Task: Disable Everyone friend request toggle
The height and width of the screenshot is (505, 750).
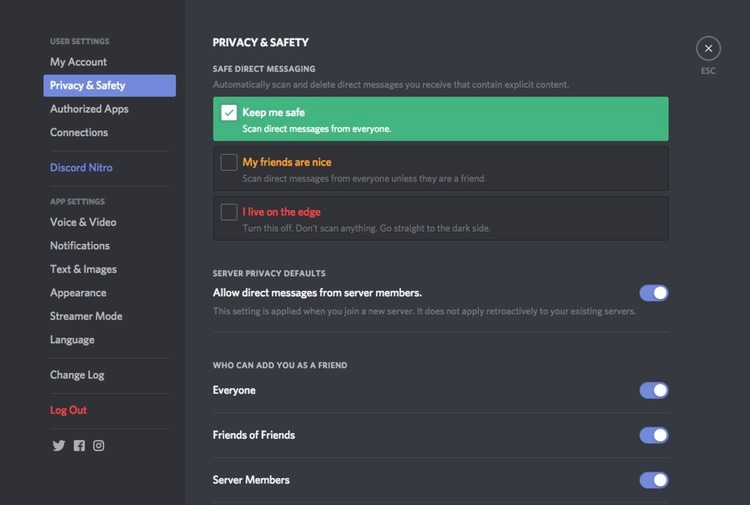Action: tap(654, 391)
